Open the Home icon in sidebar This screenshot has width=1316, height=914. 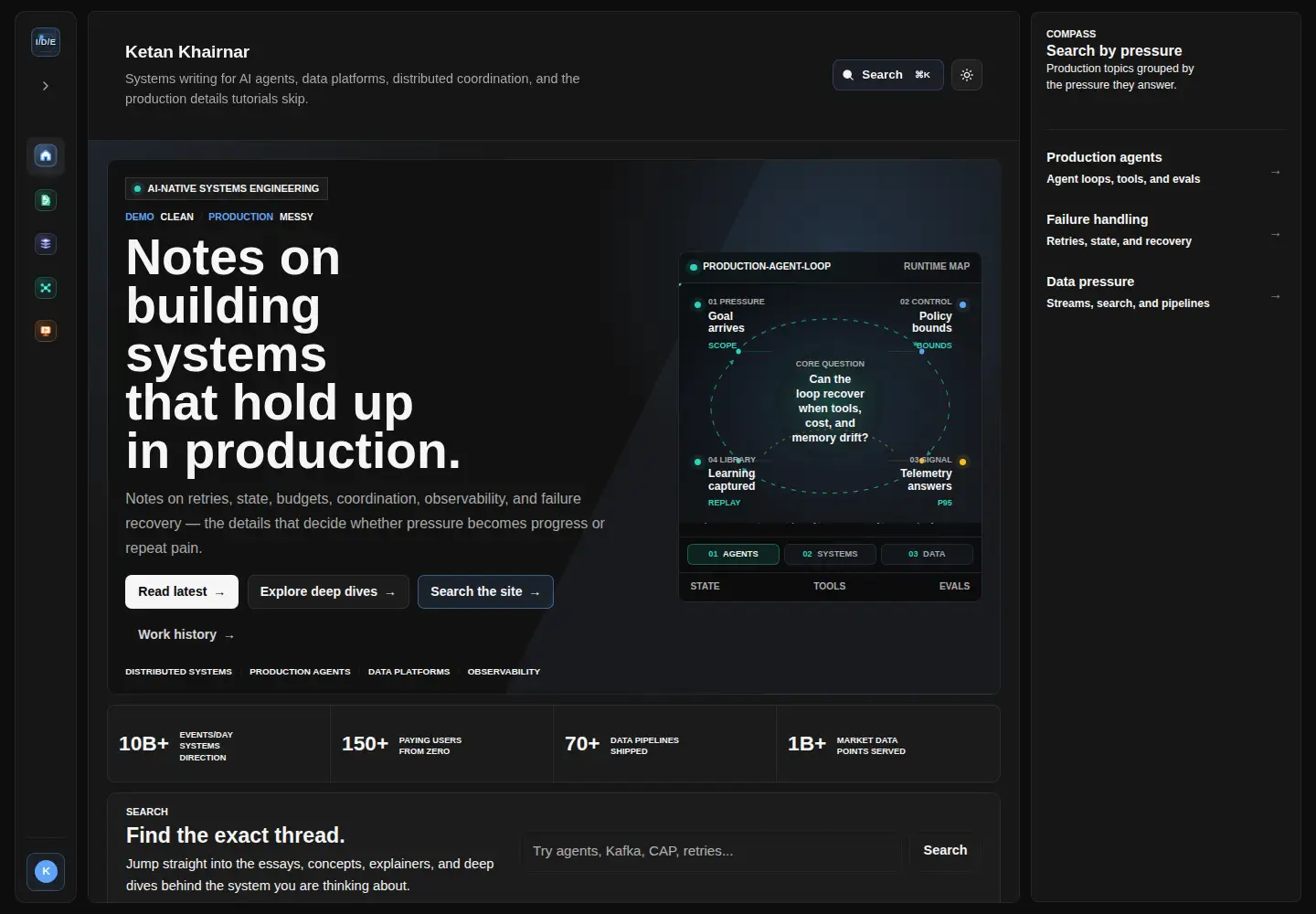[x=46, y=155]
